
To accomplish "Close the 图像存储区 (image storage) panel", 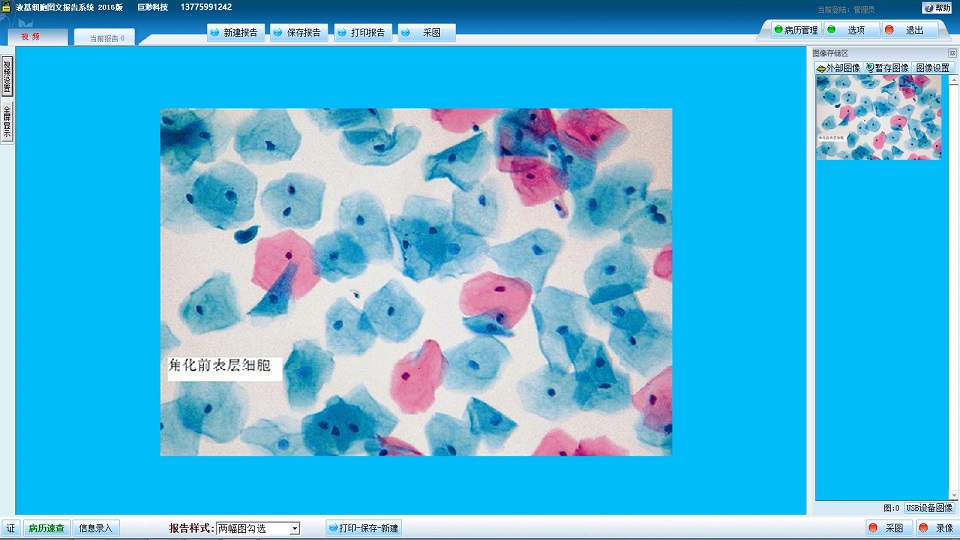I will 952,53.
